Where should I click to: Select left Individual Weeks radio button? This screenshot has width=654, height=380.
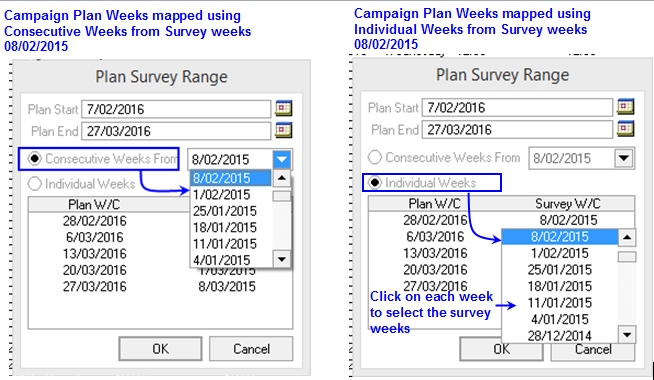click(x=34, y=184)
